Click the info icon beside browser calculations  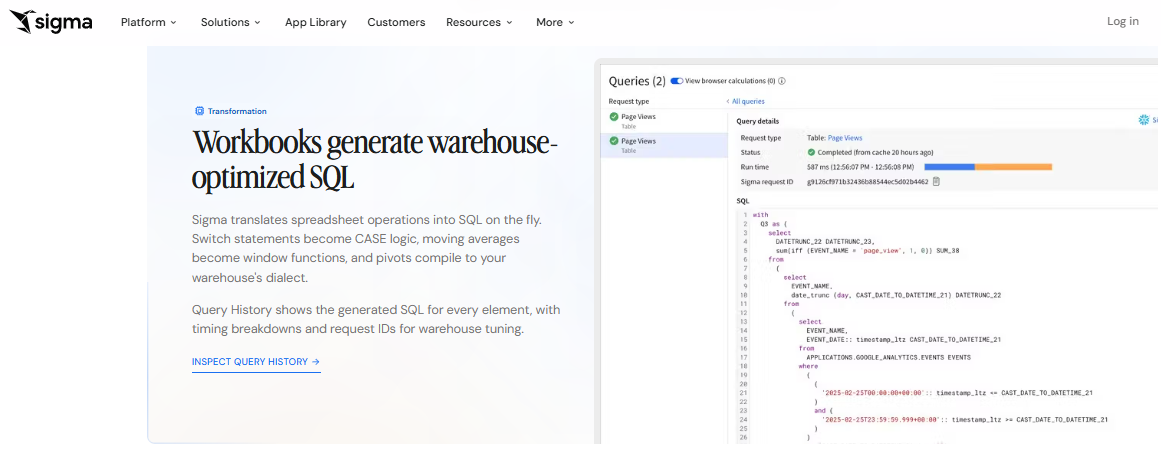[781, 81]
